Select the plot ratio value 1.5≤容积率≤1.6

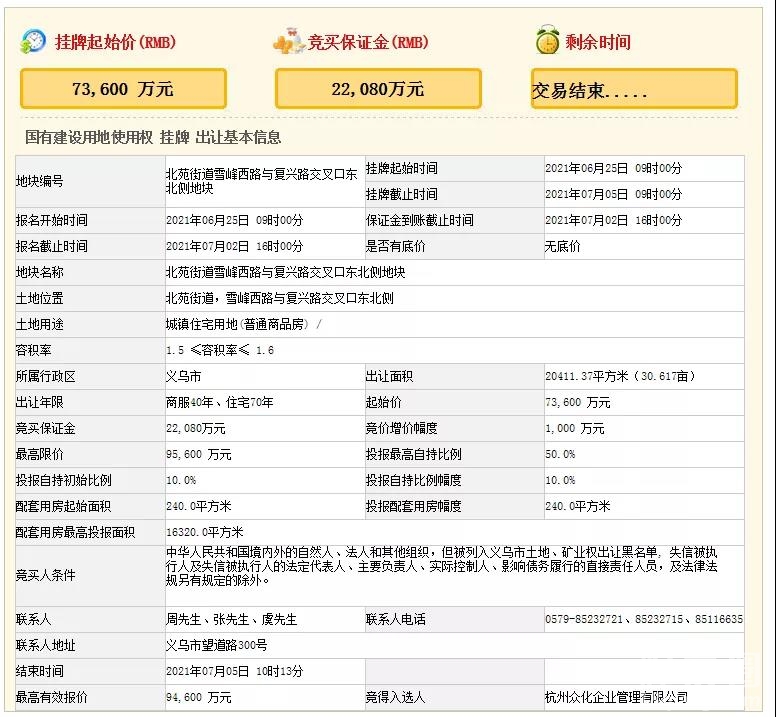point(220,351)
